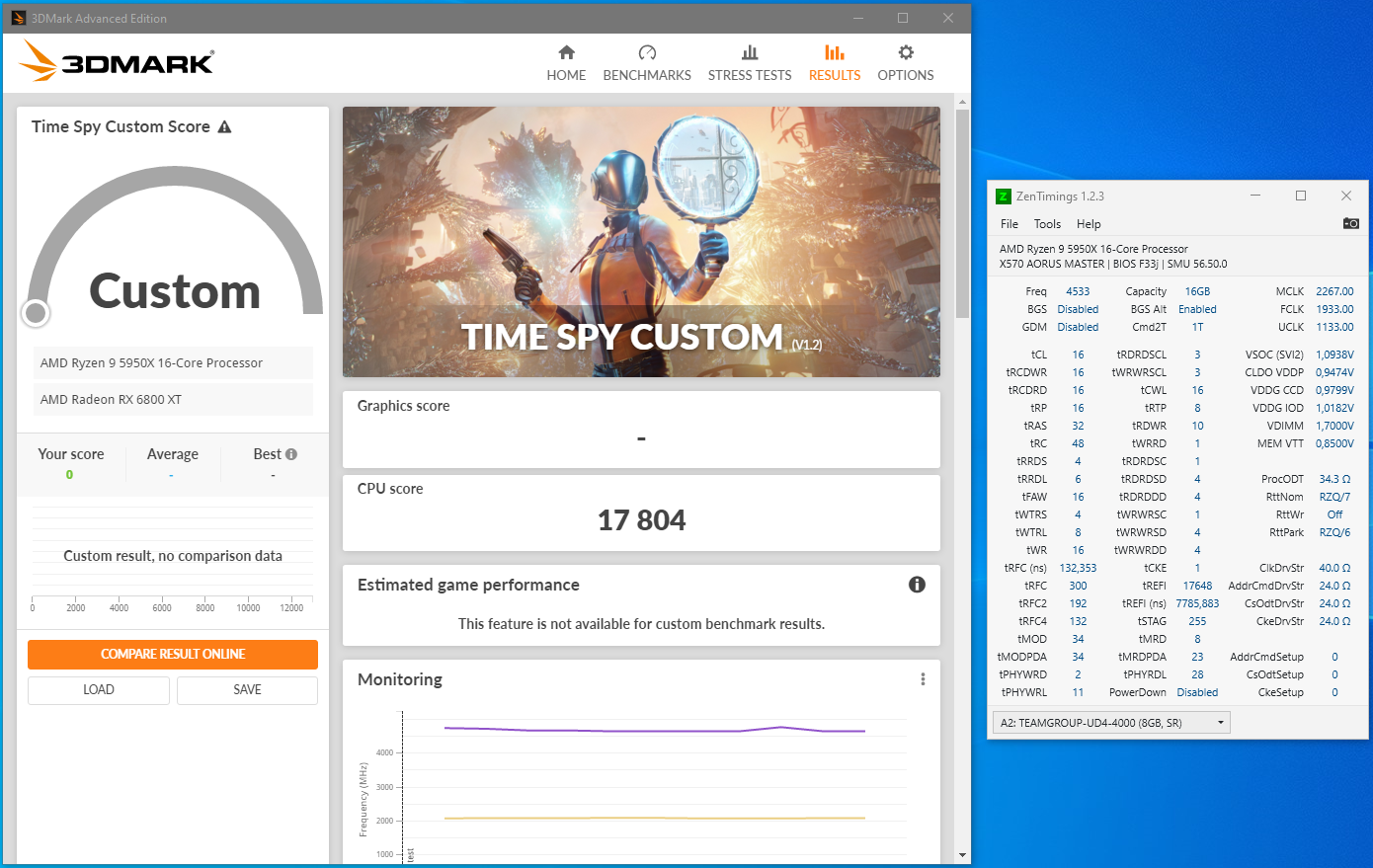1373x868 pixels.
Task: Click the info icon next to Best
Action: click(291, 454)
